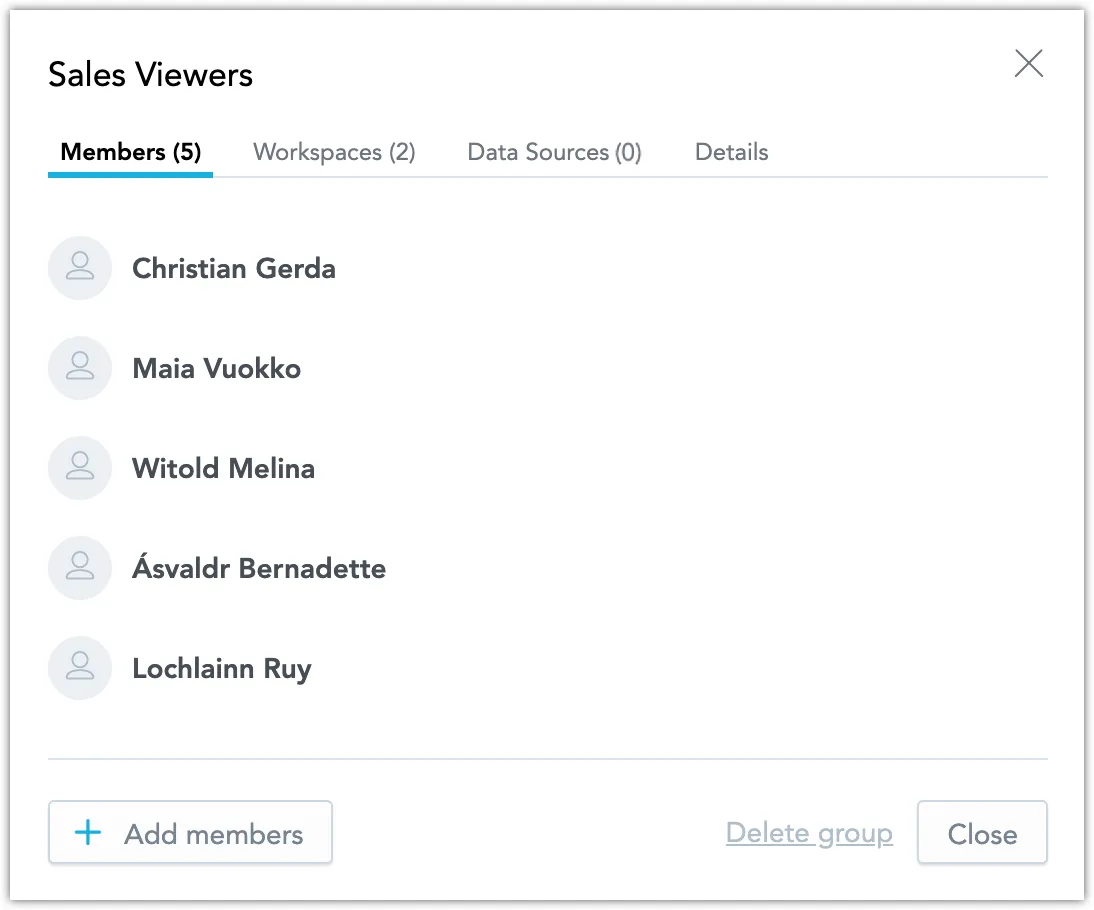Select the Members tab

130,152
